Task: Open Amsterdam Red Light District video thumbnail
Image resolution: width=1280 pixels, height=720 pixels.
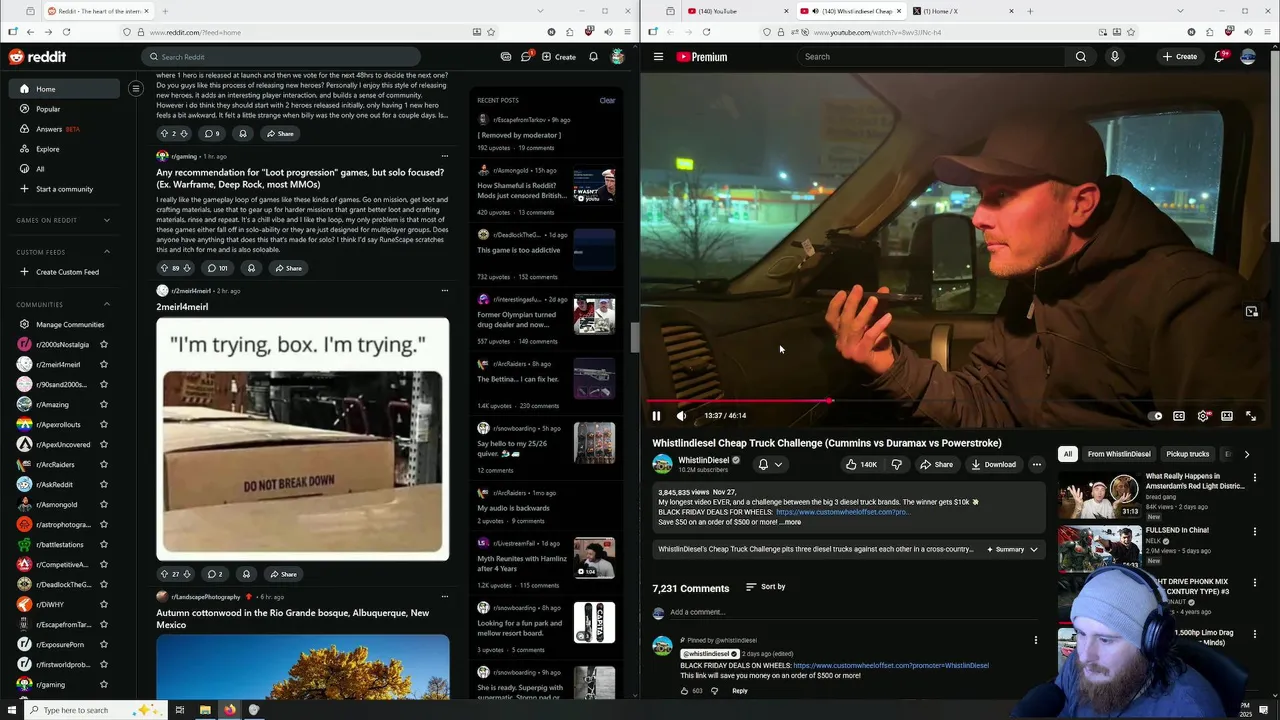Action: pyautogui.click(x=1100, y=496)
